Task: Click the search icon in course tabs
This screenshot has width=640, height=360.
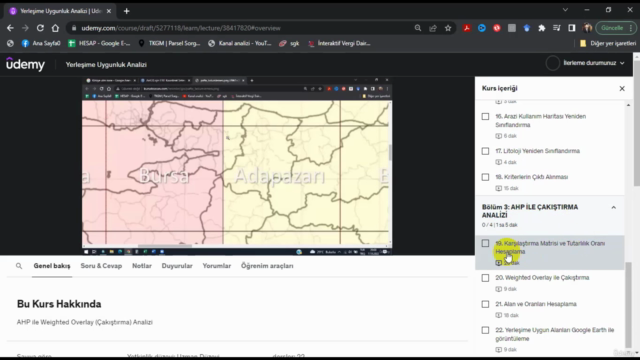Action: pos(19,266)
